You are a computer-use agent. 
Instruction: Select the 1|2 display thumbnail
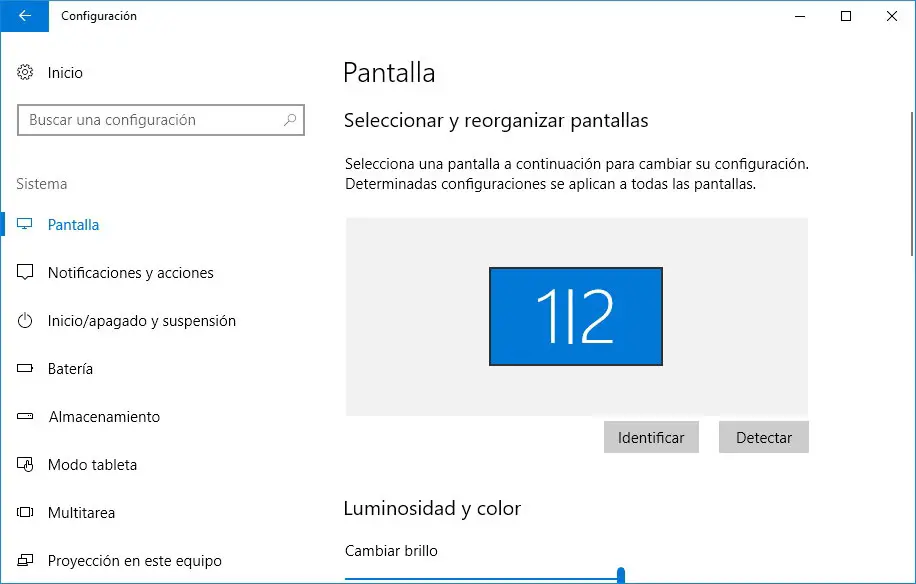tap(575, 316)
